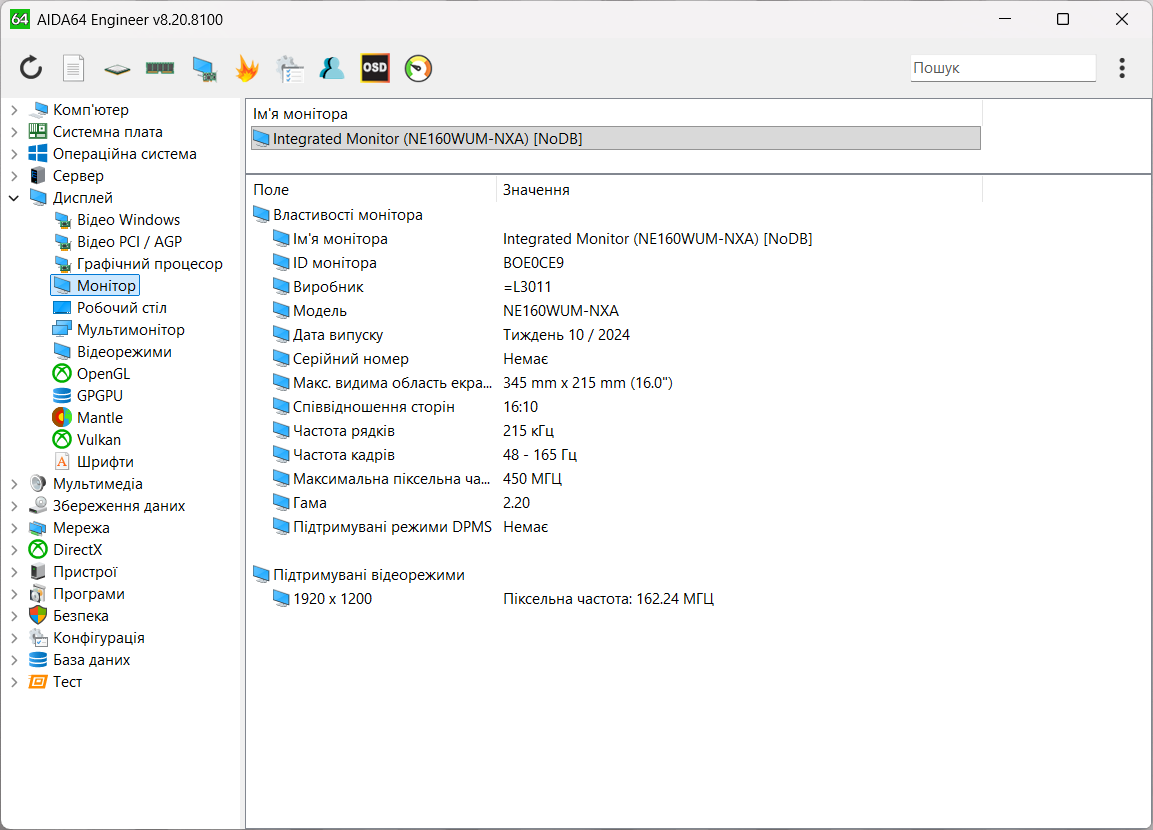Screen dimensions: 1153x830
Task: Open the OSD panel icon
Action: [x=375, y=68]
